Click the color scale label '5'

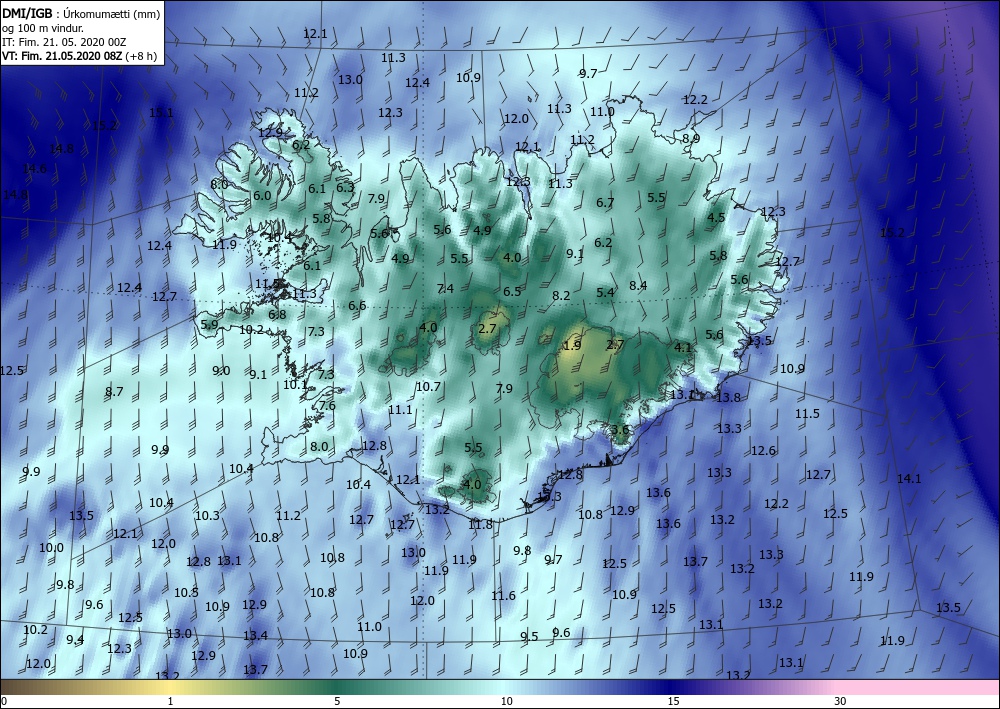tap(337, 701)
